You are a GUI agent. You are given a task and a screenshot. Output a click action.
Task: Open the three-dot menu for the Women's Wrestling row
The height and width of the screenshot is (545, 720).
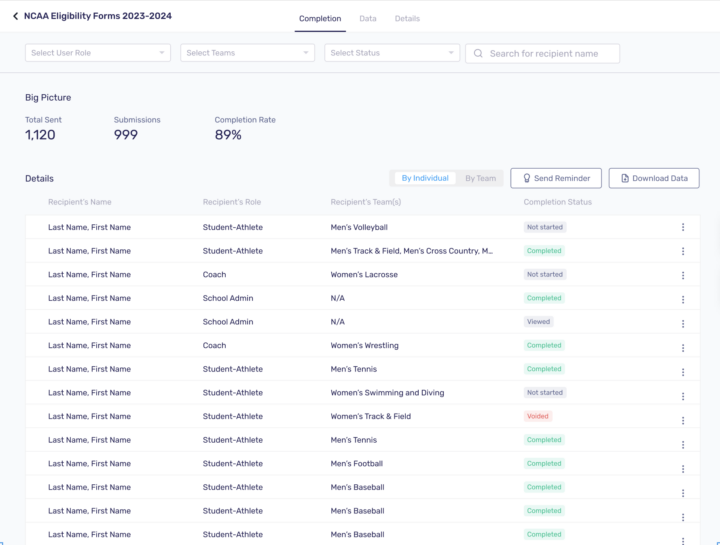pyautogui.click(x=683, y=346)
